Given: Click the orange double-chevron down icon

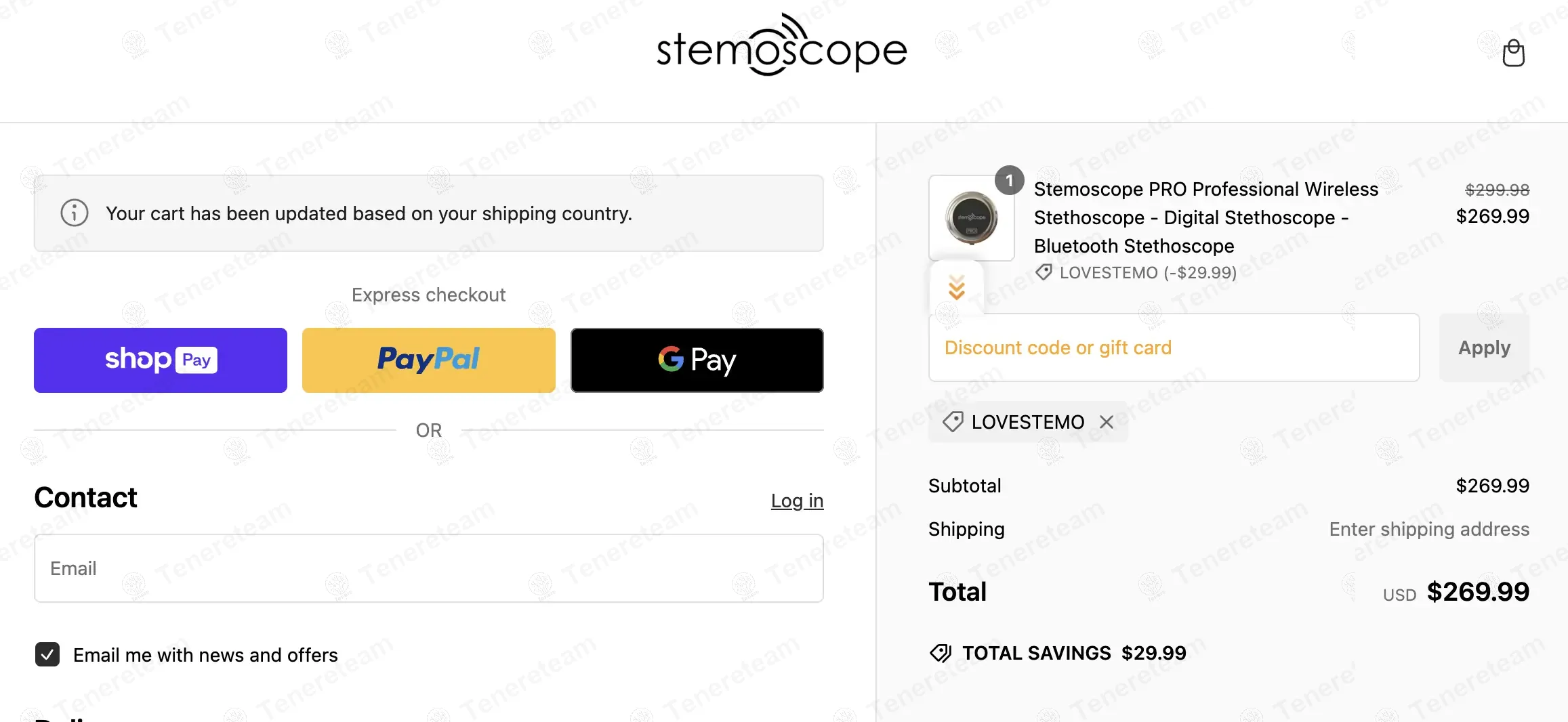Looking at the screenshot, I should [957, 288].
